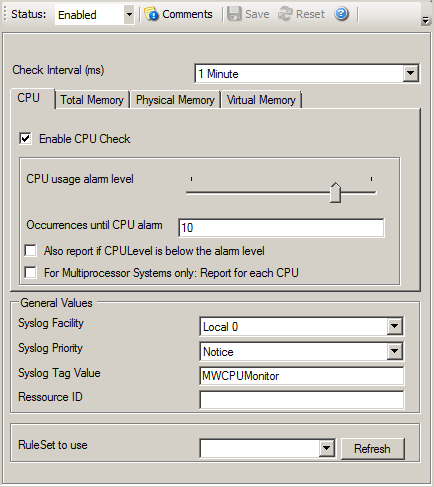Uncheck Enable CPU Check
The height and width of the screenshot is (487, 434).
(x=26, y=139)
